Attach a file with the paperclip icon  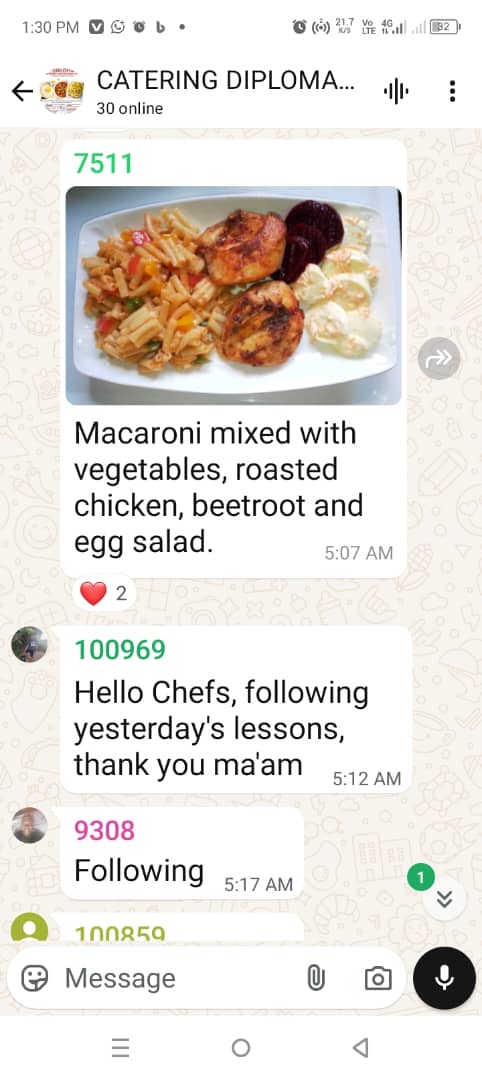(315, 978)
